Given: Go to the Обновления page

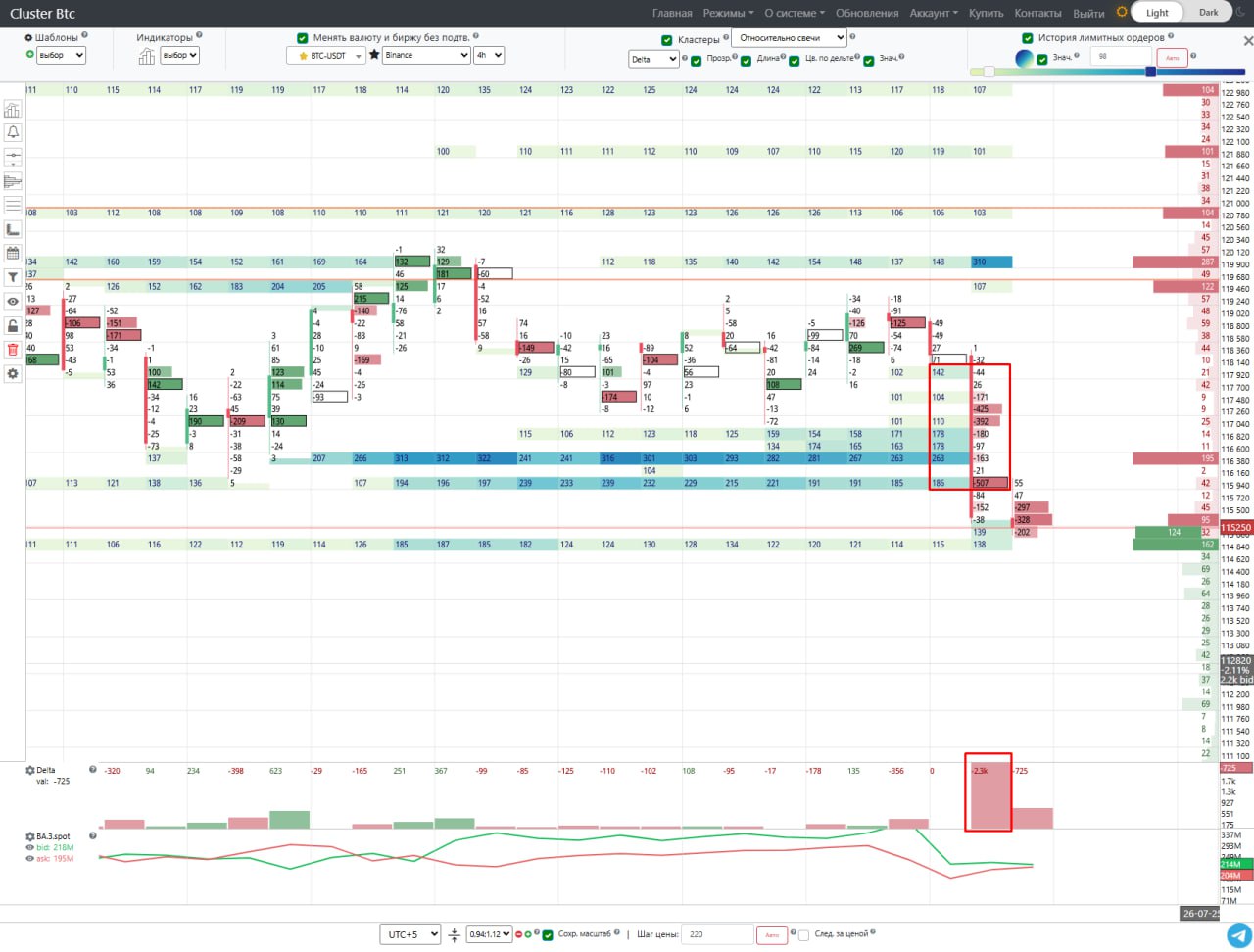Looking at the screenshot, I should pyautogui.click(x=866, y=14).
